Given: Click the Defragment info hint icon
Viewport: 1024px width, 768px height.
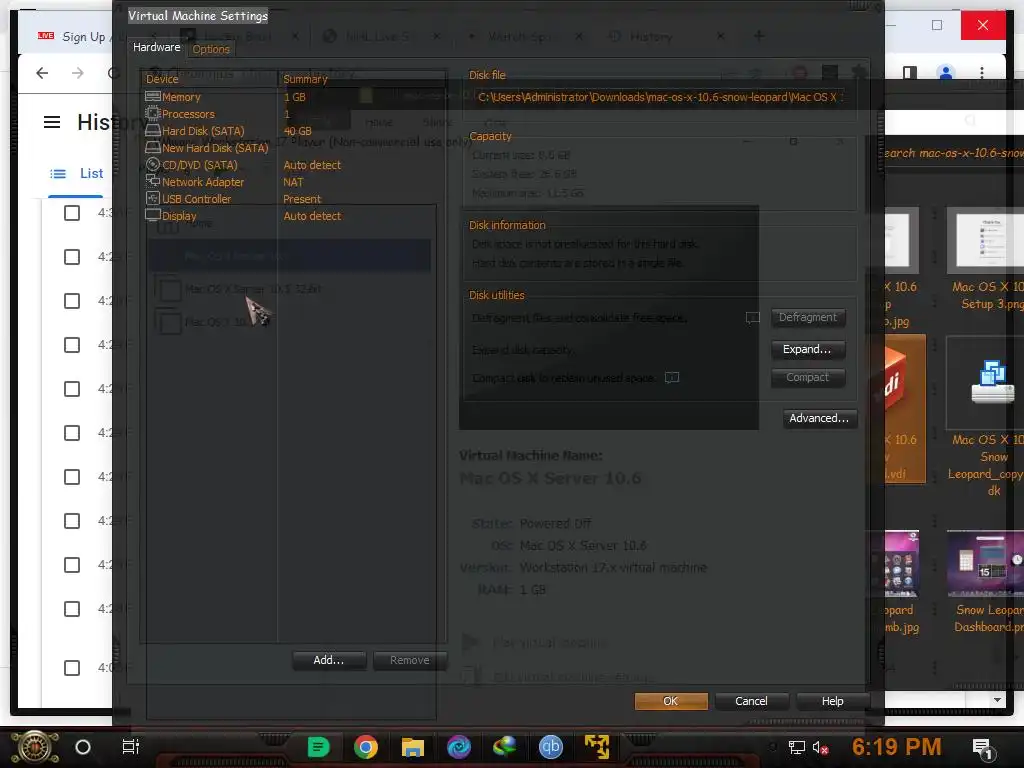Looking at the screenshot, I should tap(752, 317).
